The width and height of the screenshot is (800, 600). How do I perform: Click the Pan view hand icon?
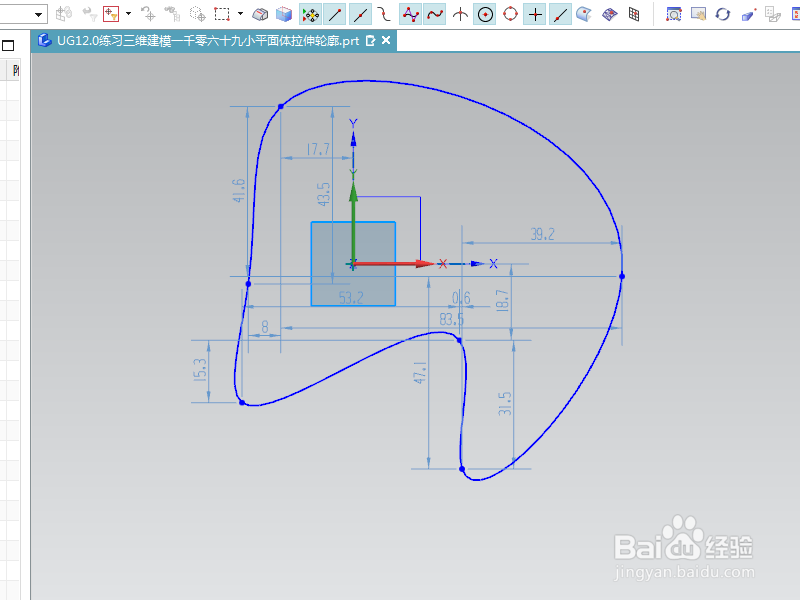pyautogui.click(x=698, y=14)
